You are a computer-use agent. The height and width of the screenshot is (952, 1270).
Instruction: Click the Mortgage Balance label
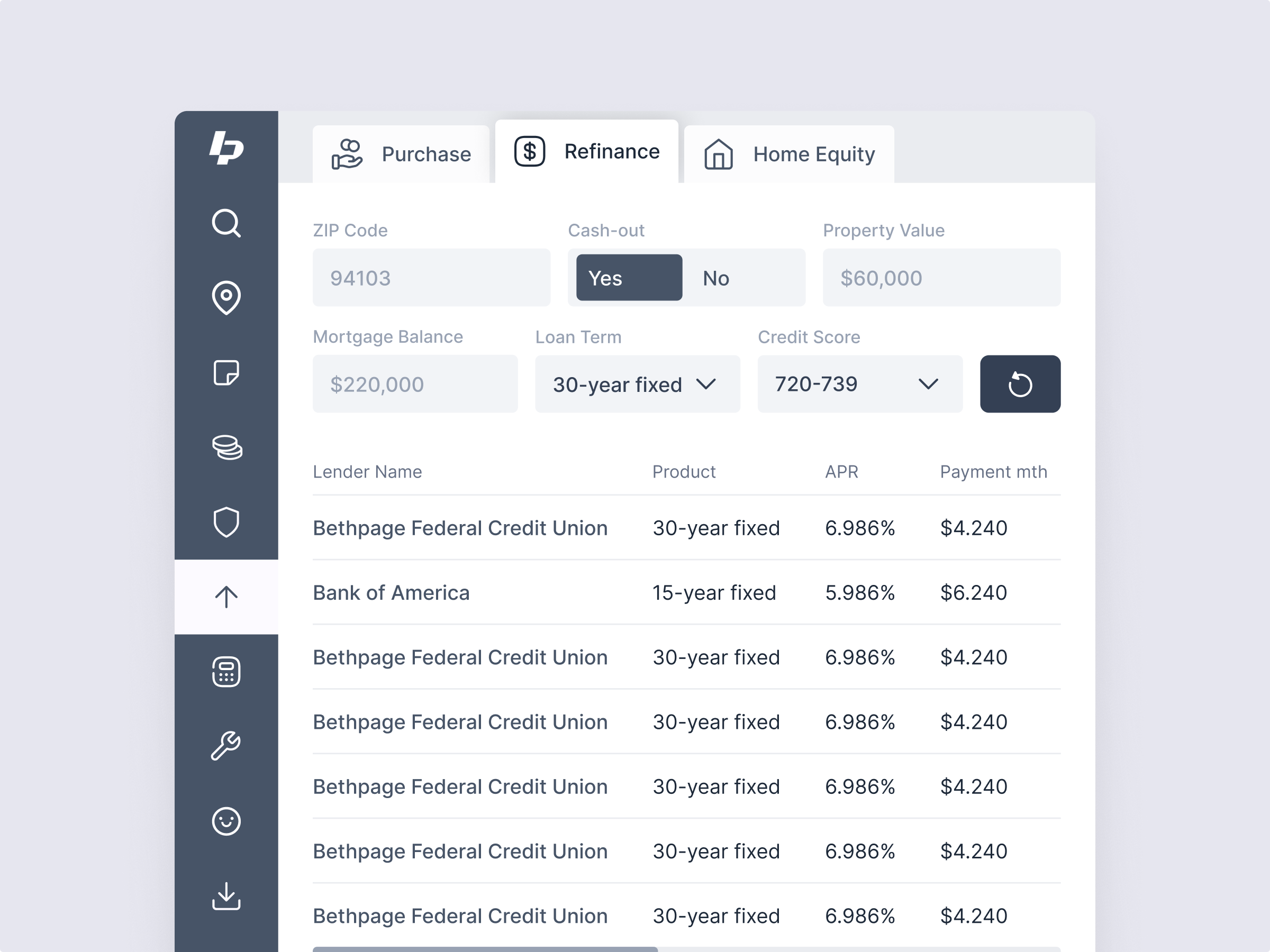pyautogui.click(x=387, y=337)
